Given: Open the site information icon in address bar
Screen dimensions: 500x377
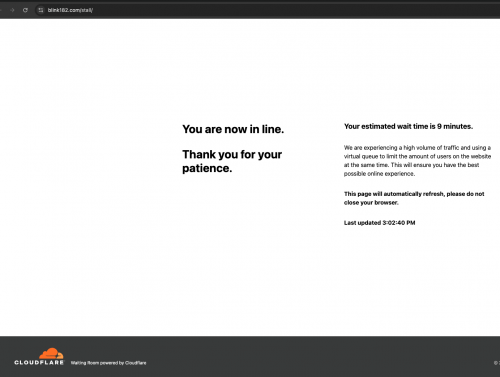Looking at the screenshot, I should (x=41, y=10).
